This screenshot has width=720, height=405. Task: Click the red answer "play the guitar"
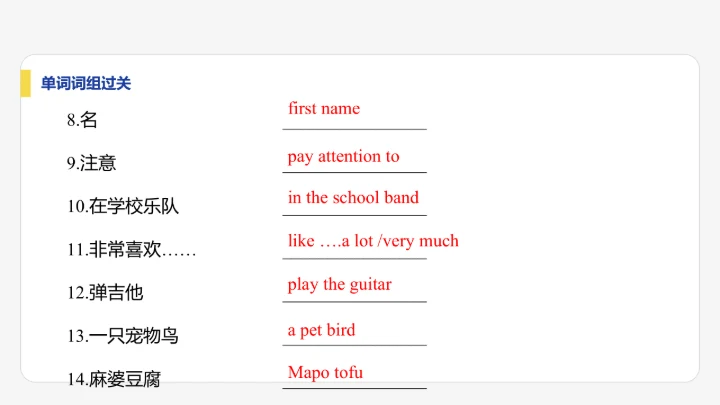(340, 284)
